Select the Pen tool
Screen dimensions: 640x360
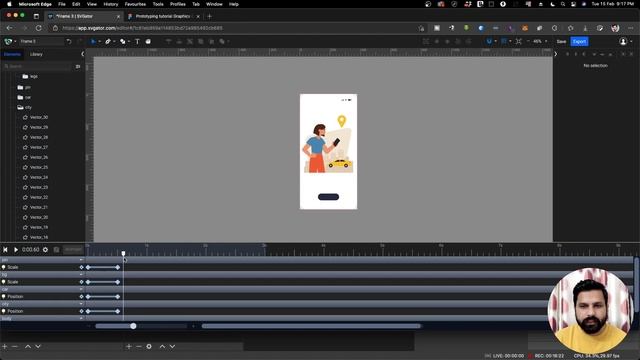pyautogui.click(x=108, y=41)
